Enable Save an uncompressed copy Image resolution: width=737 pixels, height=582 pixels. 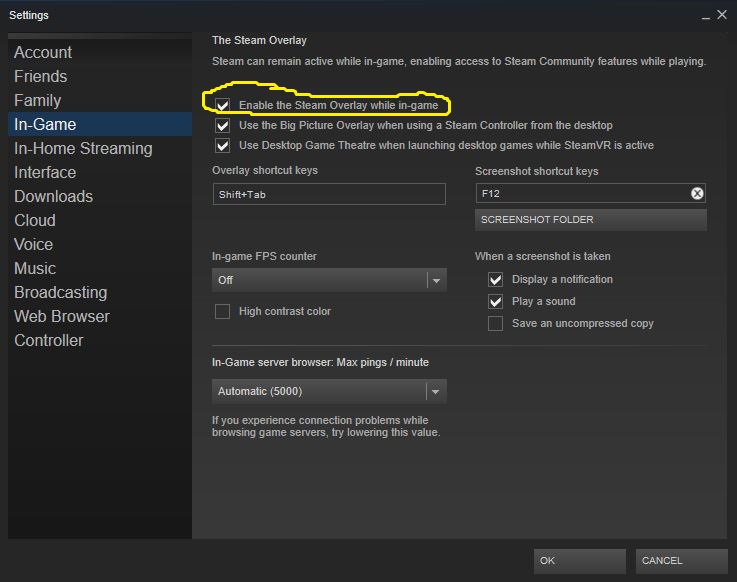click(495, 324)
